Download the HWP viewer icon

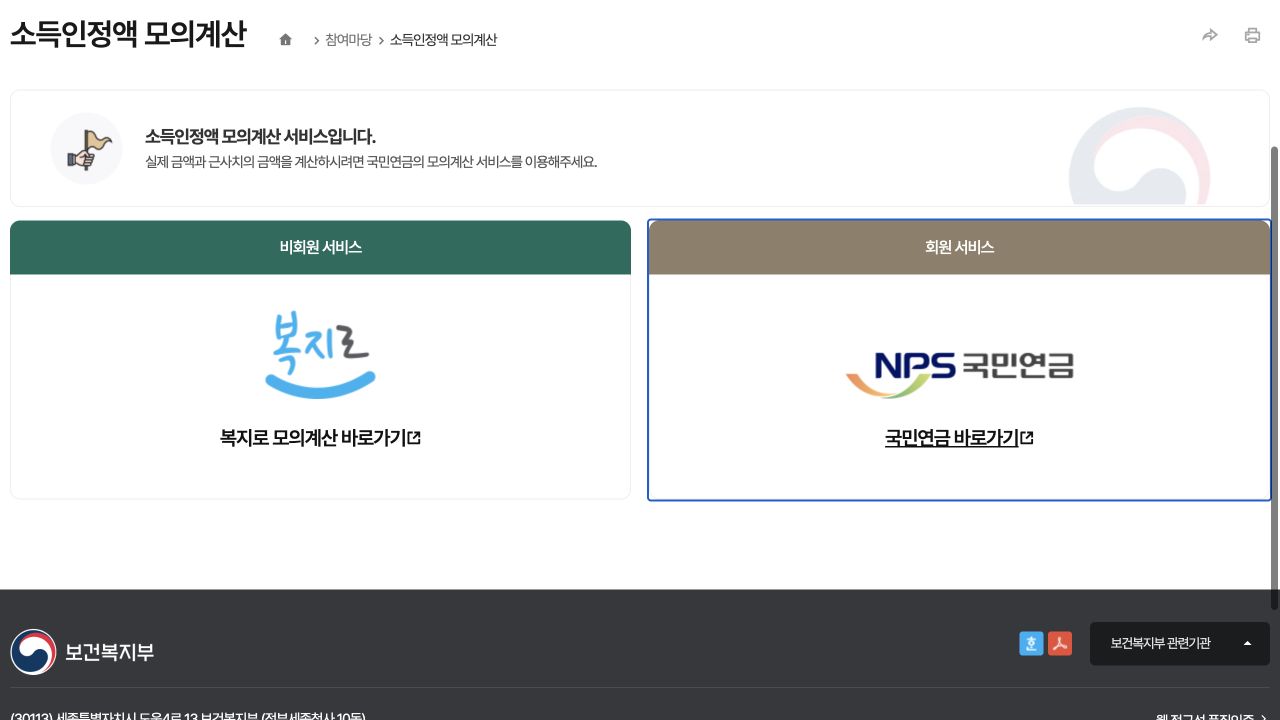(1031, 644)
